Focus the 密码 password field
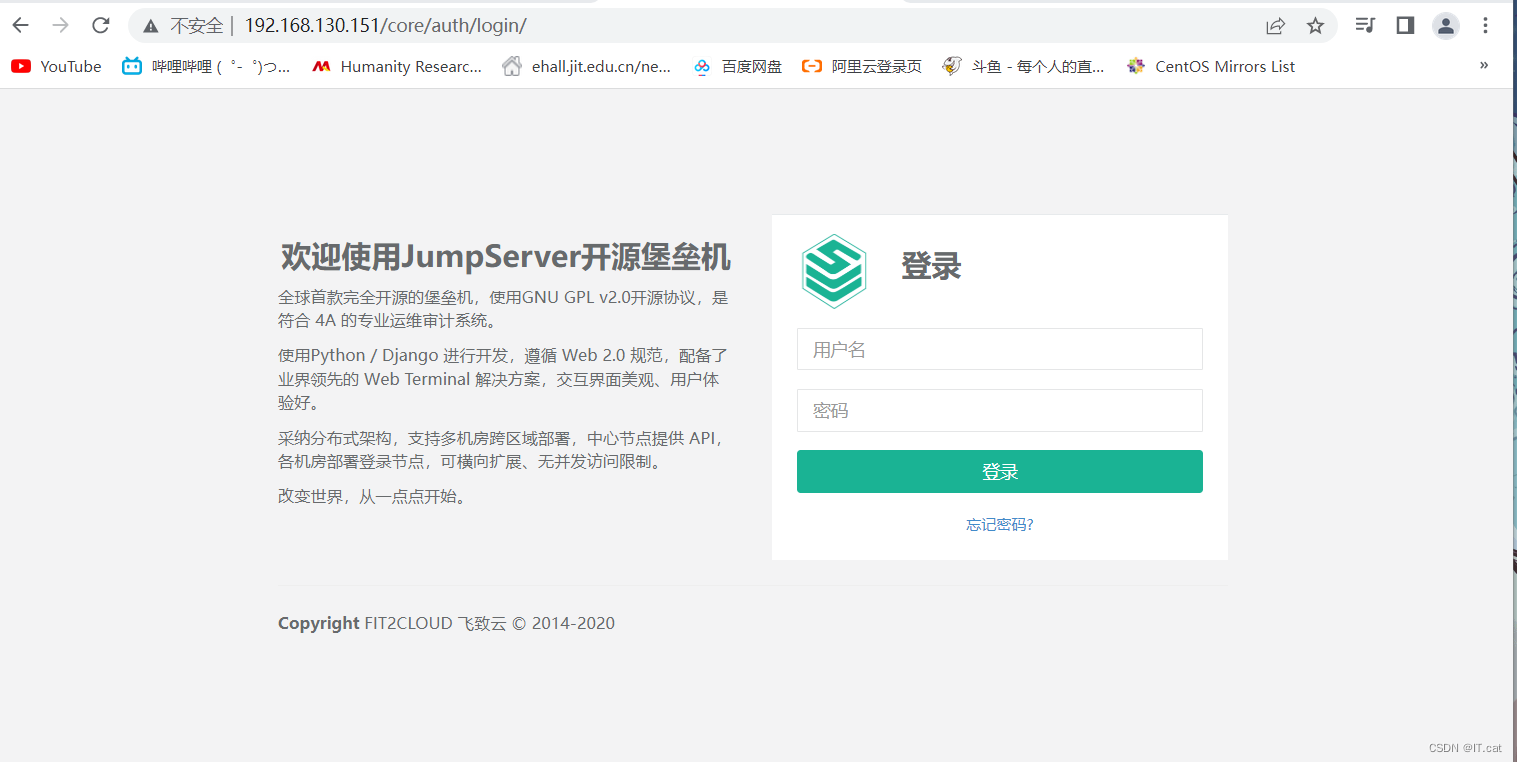 (x=1000, y=410)
